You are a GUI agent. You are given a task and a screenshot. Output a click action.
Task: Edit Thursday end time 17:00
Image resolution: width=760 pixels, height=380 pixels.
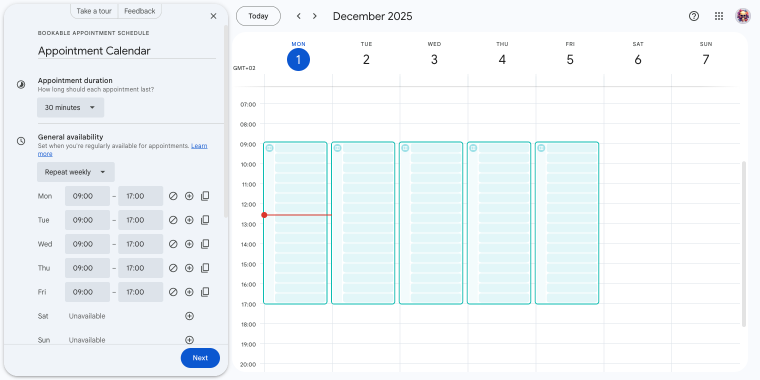(x=141, y=268)
